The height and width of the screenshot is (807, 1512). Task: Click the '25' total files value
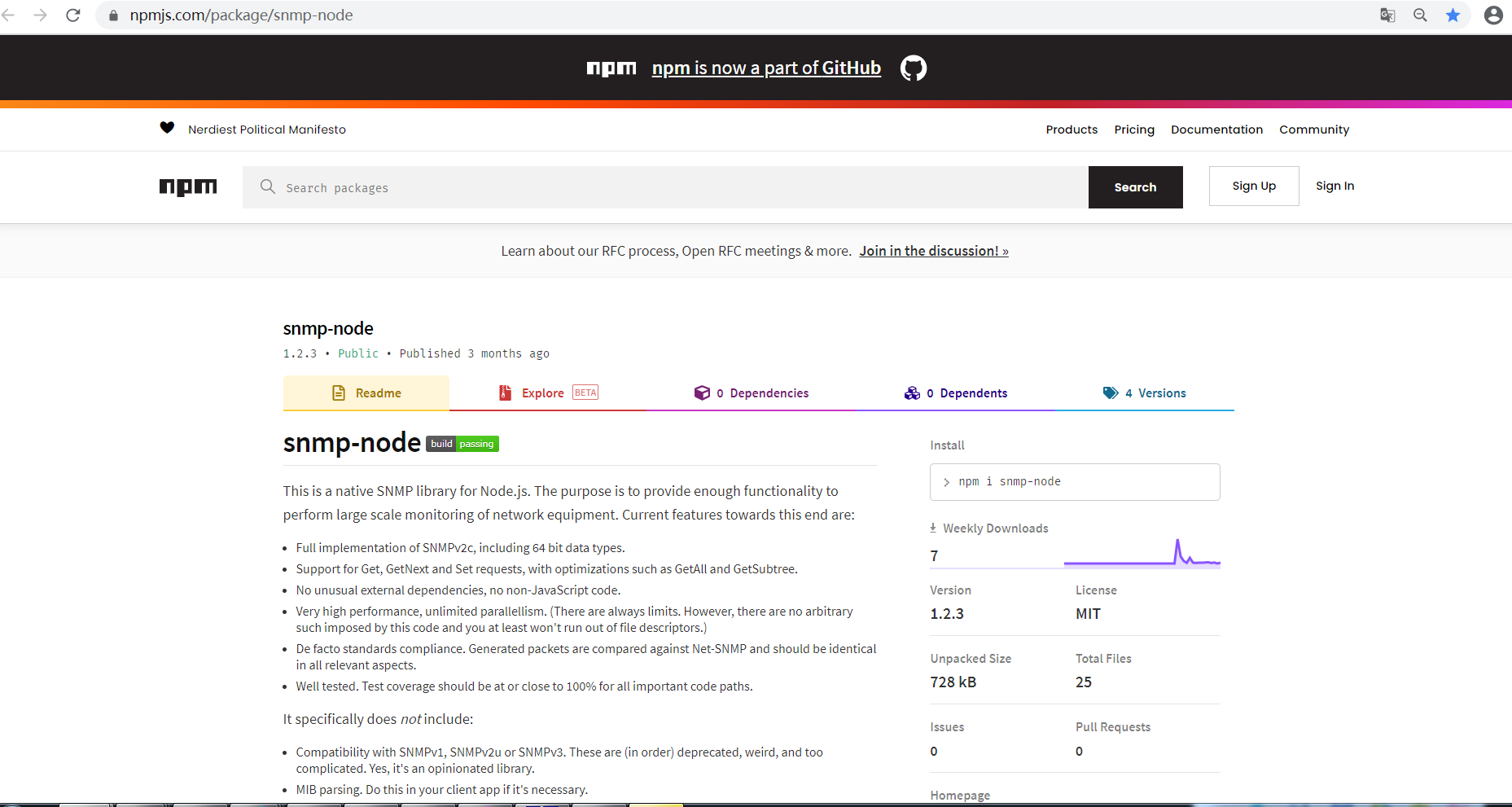1084,682
